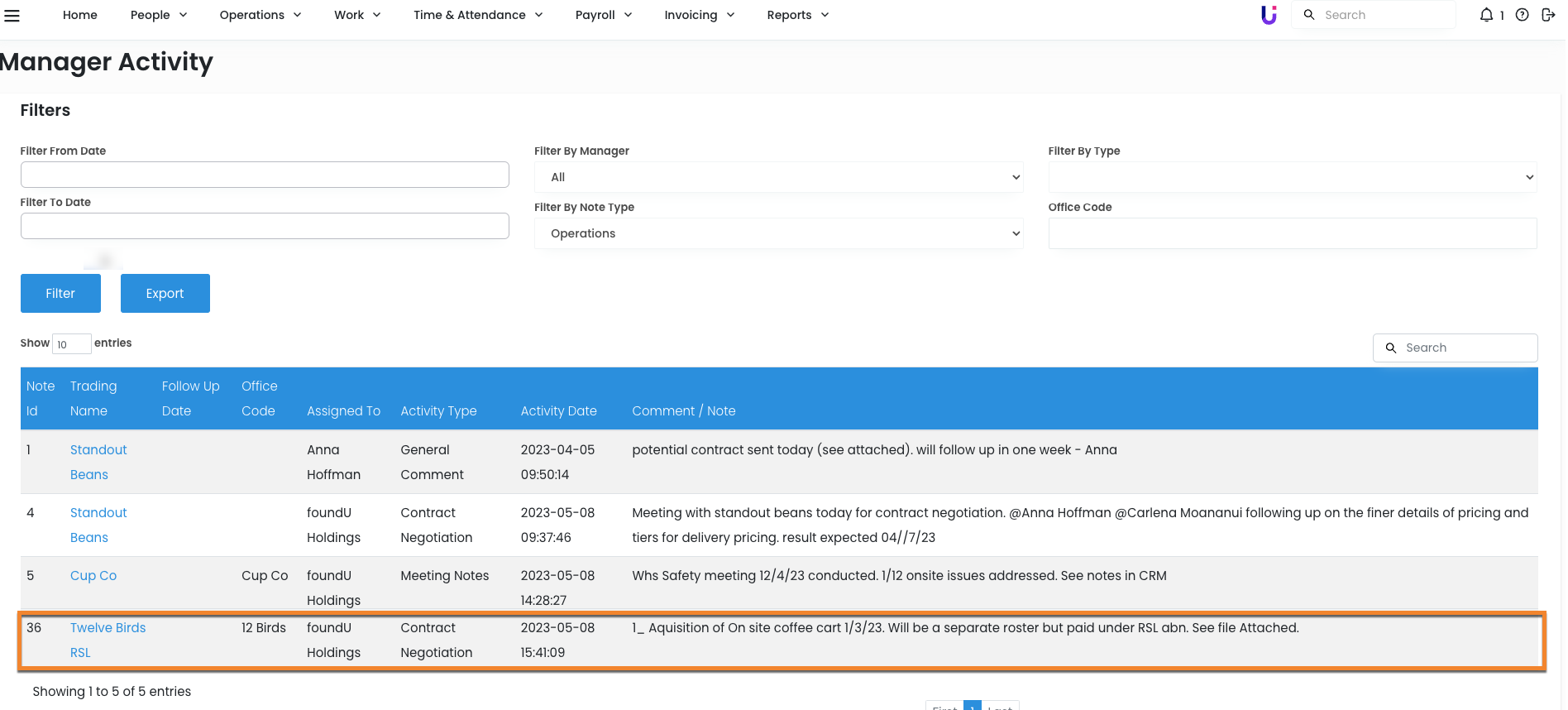Viewport: 1568px width, 710px height.
Task: Open the Cup Co trading name link
Action: click(x=93, y=576)
